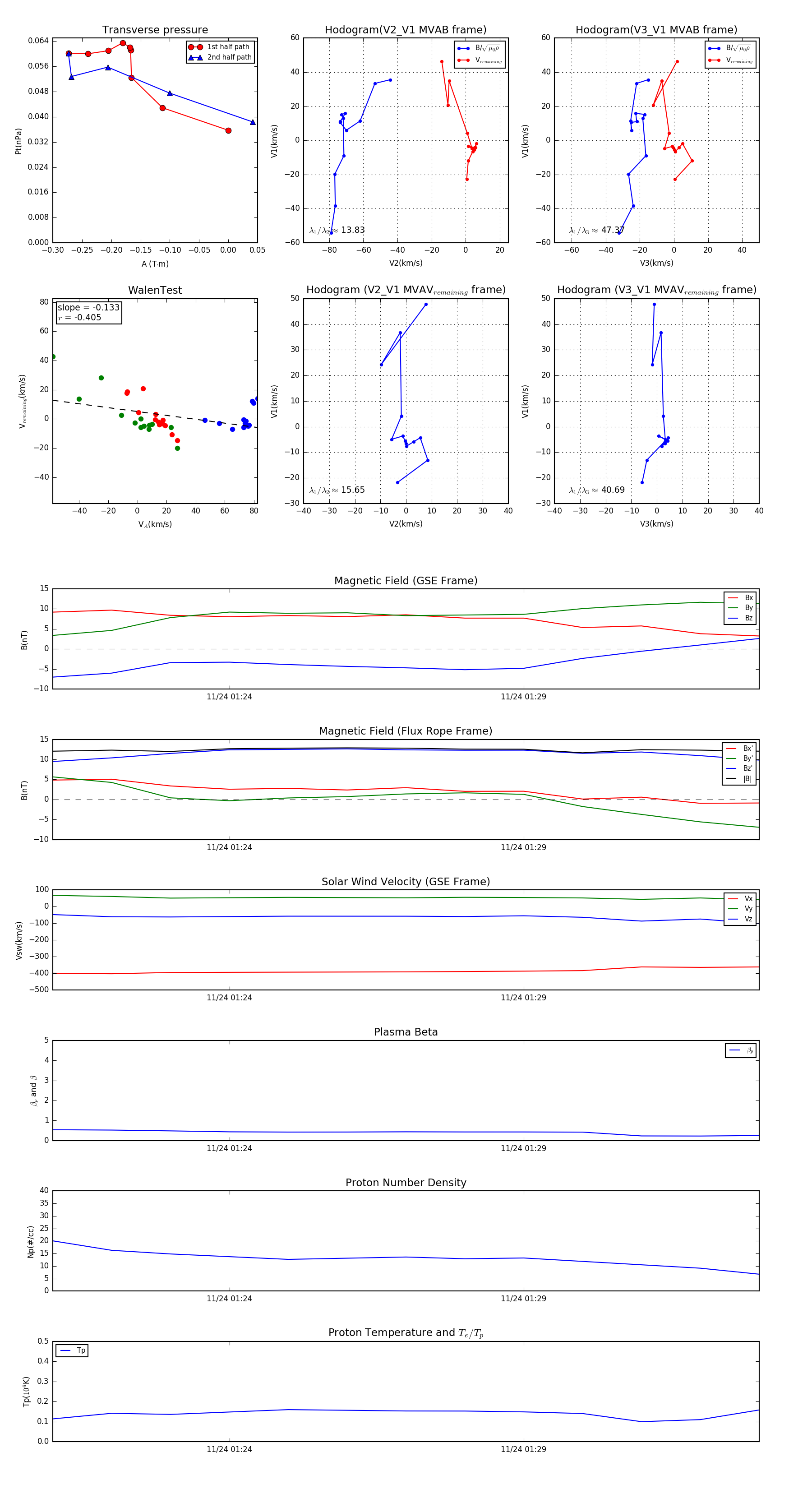Click the '|B|' legend entry
Viewport: 812px width, 1489px height.
(739, 779)
